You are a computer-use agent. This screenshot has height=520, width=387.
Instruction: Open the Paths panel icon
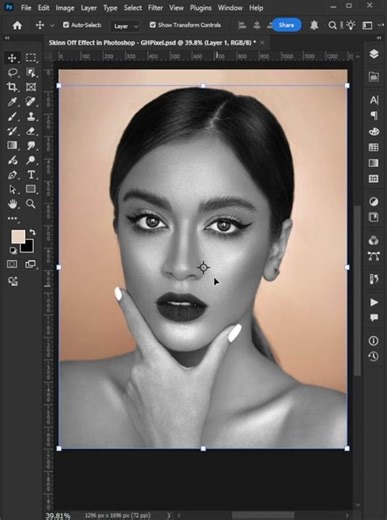[374, 256]
